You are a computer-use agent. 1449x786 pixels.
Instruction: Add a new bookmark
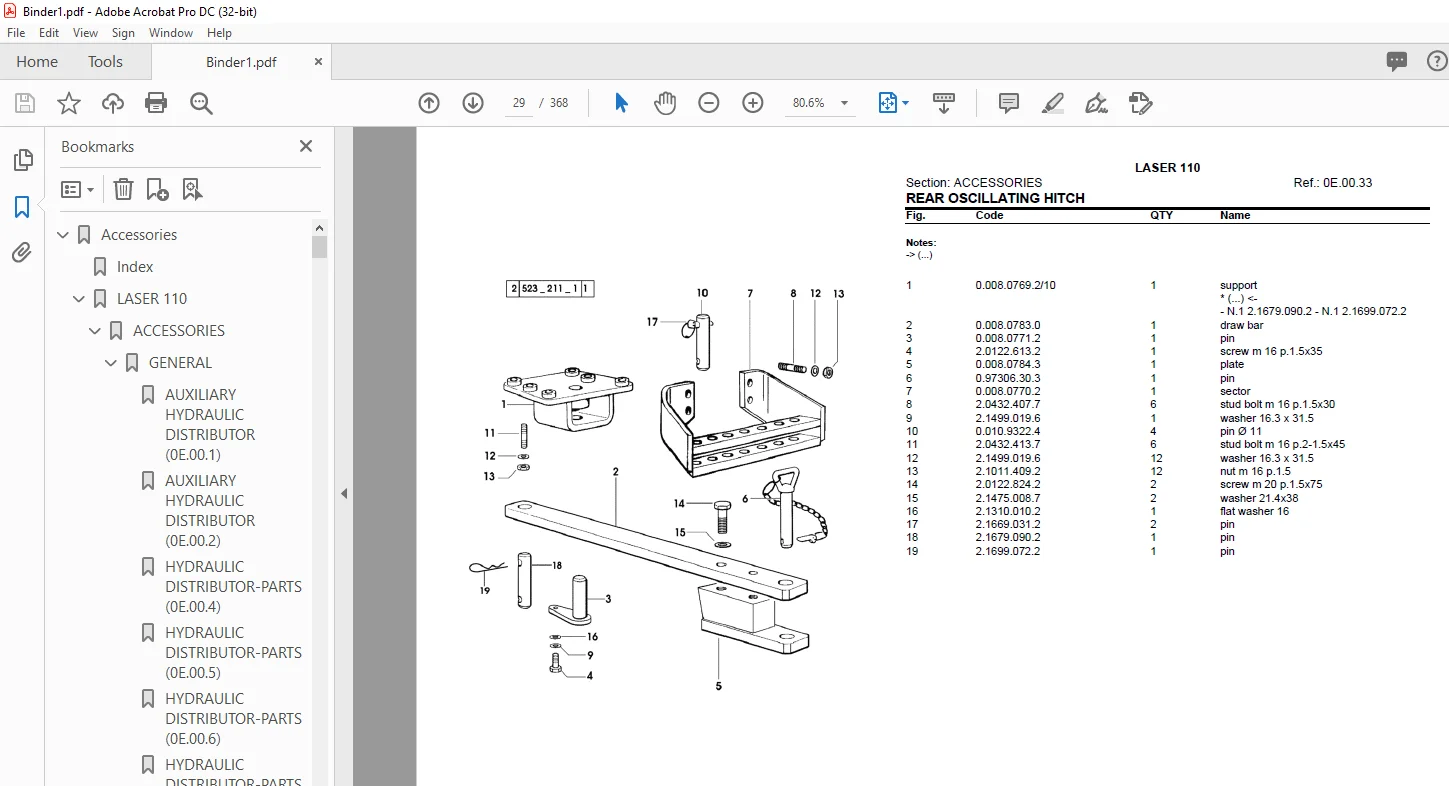(157, 189)
